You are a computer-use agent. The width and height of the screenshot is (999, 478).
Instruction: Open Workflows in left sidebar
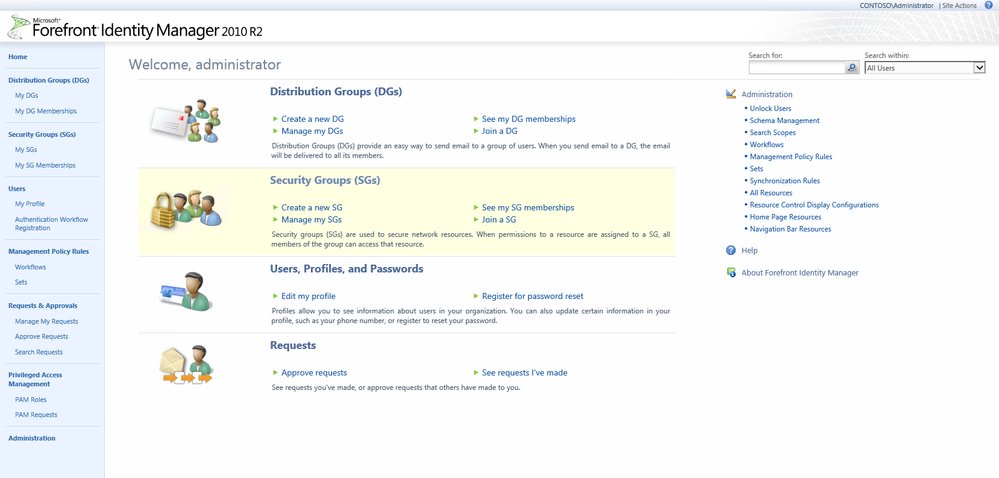click(x=31, y=267)
